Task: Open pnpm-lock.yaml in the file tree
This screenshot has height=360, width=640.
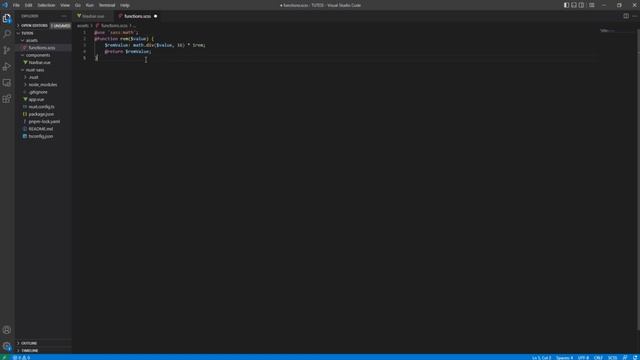Action: click(x=44, y=122)
